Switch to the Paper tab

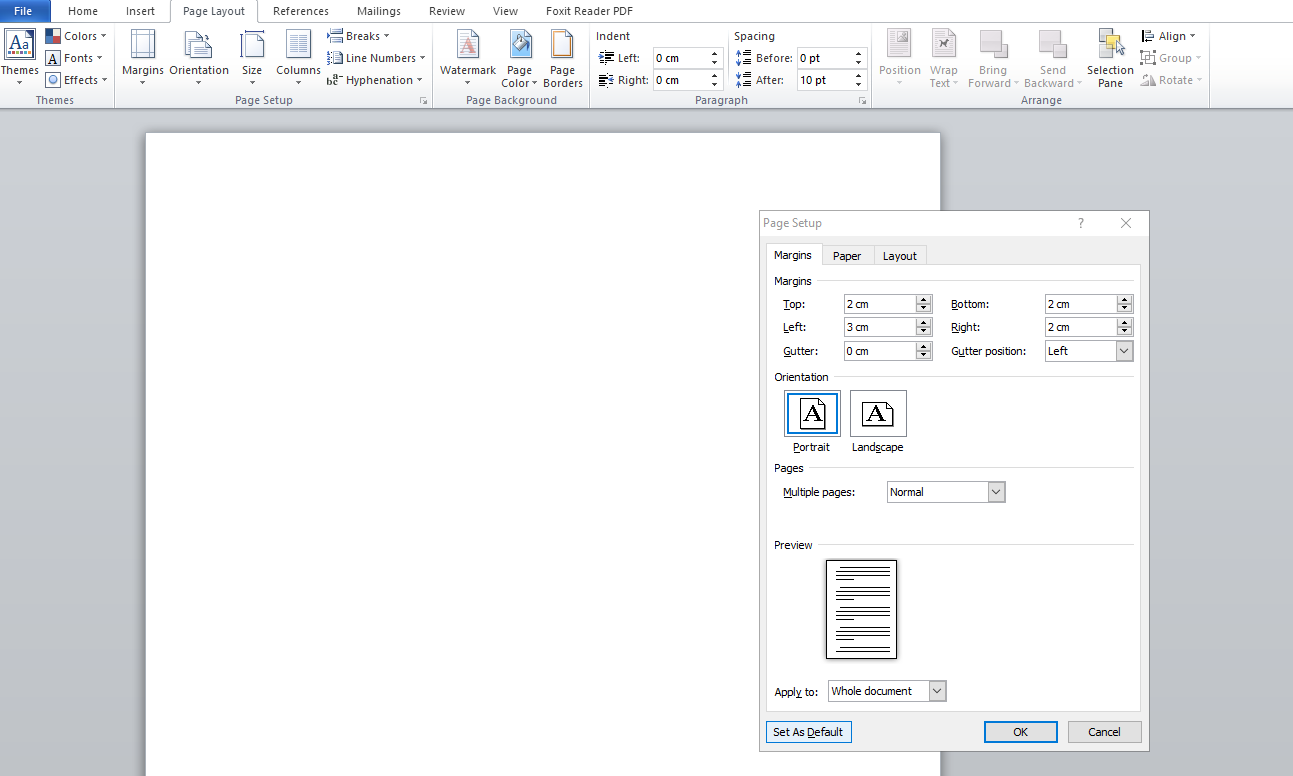[x=847, y=256]
